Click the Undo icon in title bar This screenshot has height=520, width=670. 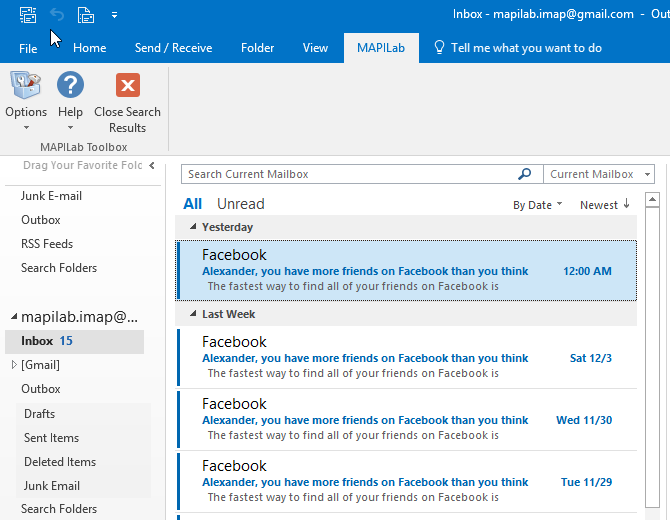coord(56,15)
